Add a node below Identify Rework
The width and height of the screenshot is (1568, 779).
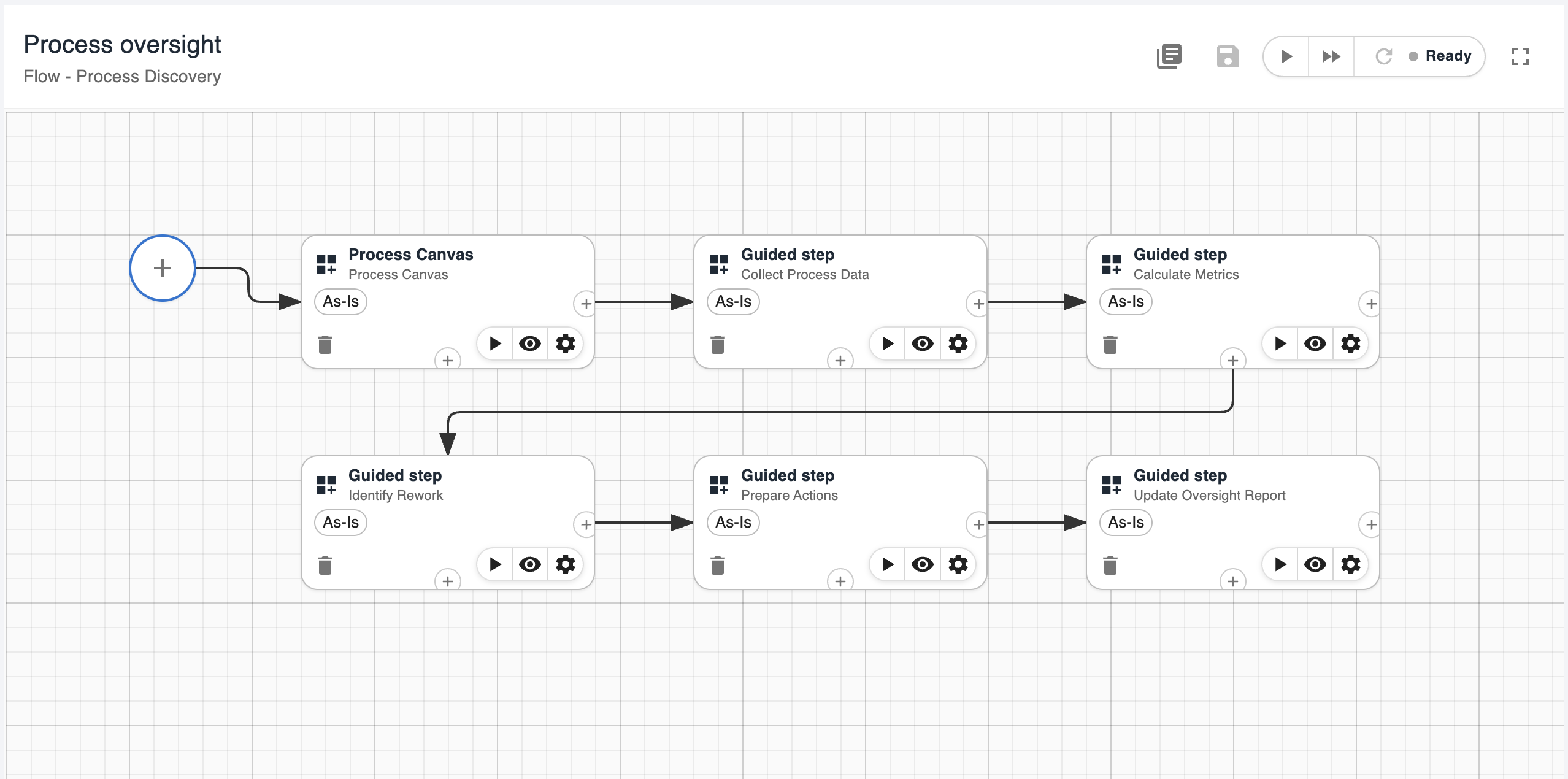pyautogui.click(x=448, y=581)
